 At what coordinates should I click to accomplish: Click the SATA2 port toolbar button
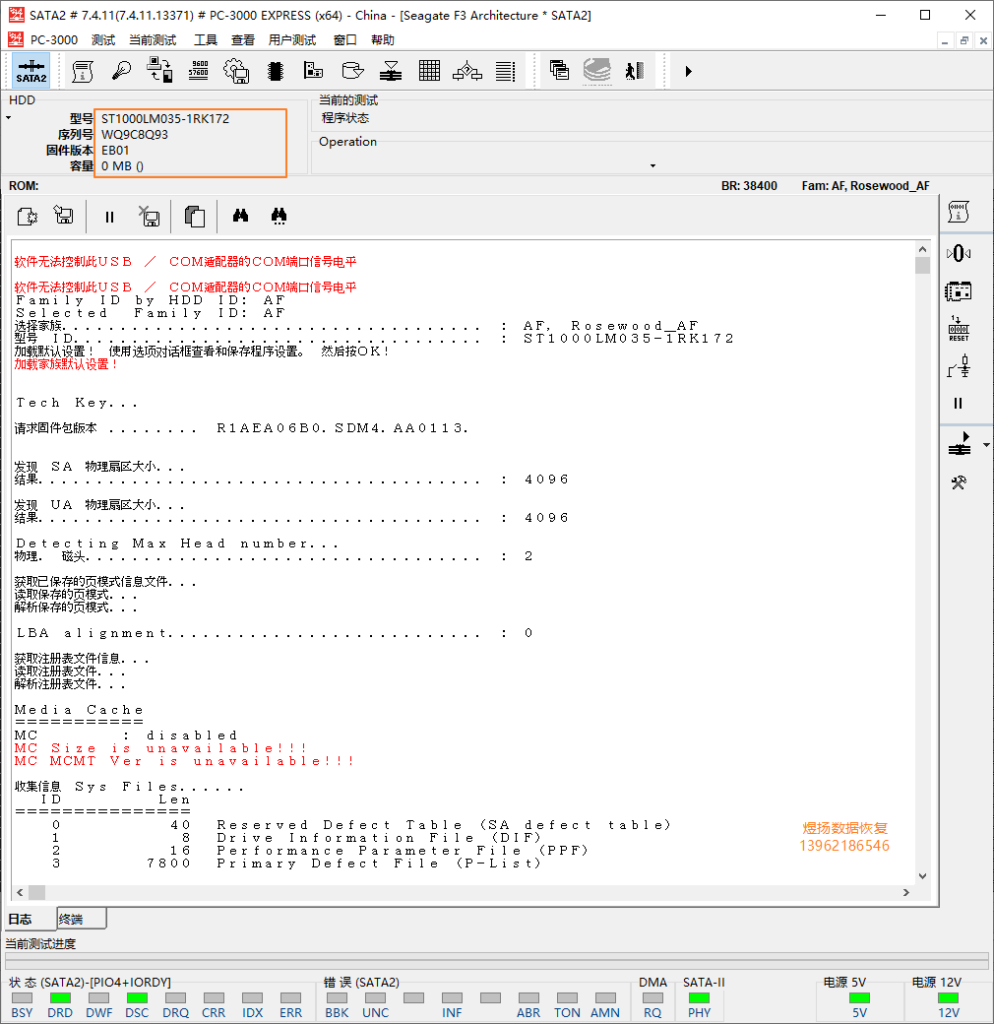pyautogui.click(x=31, y=71)
